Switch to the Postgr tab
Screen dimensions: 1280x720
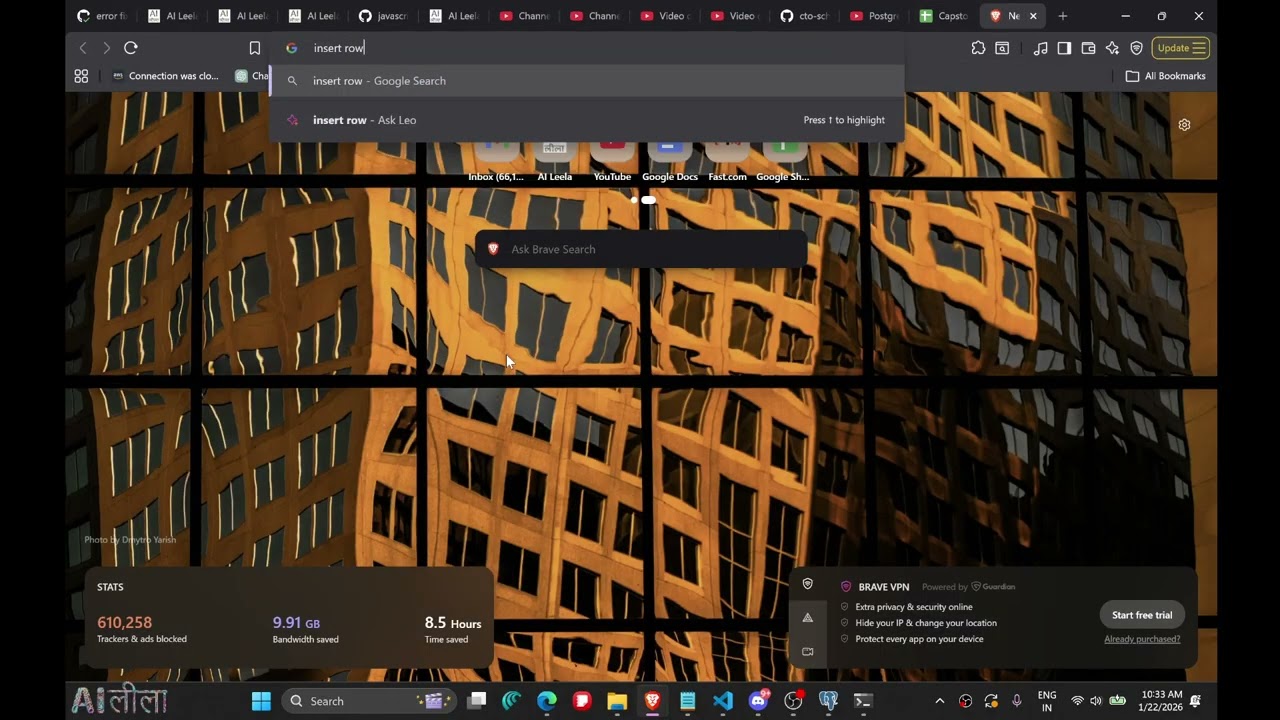click(x=872, y=16)
